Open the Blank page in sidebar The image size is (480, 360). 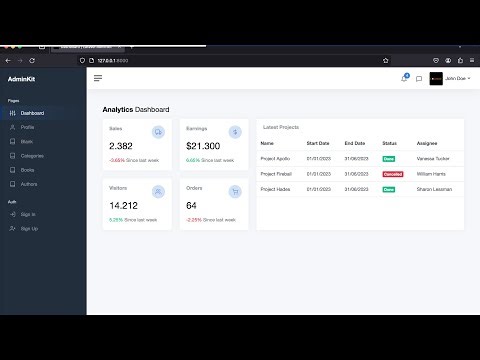[43, 142]
